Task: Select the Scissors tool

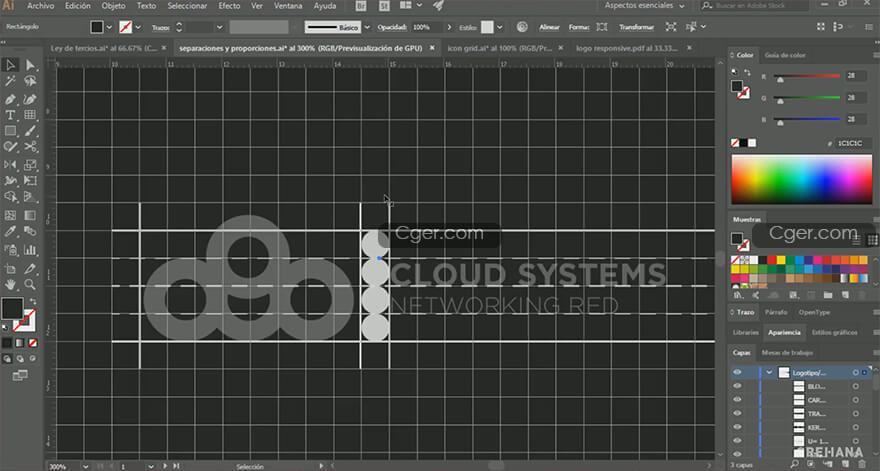Action: click(x=30, y=147)
